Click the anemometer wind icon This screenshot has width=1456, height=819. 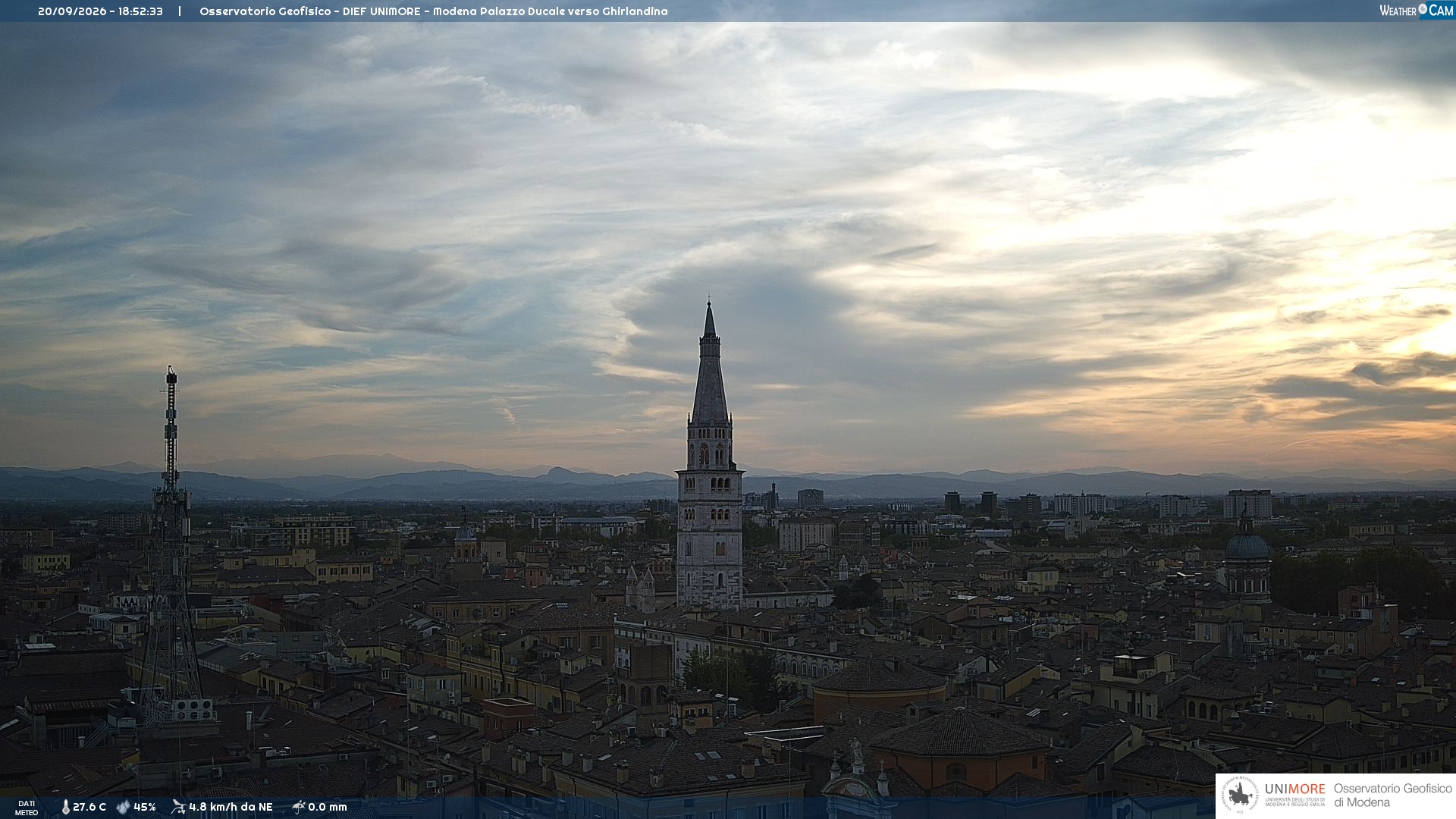[179, 807]
